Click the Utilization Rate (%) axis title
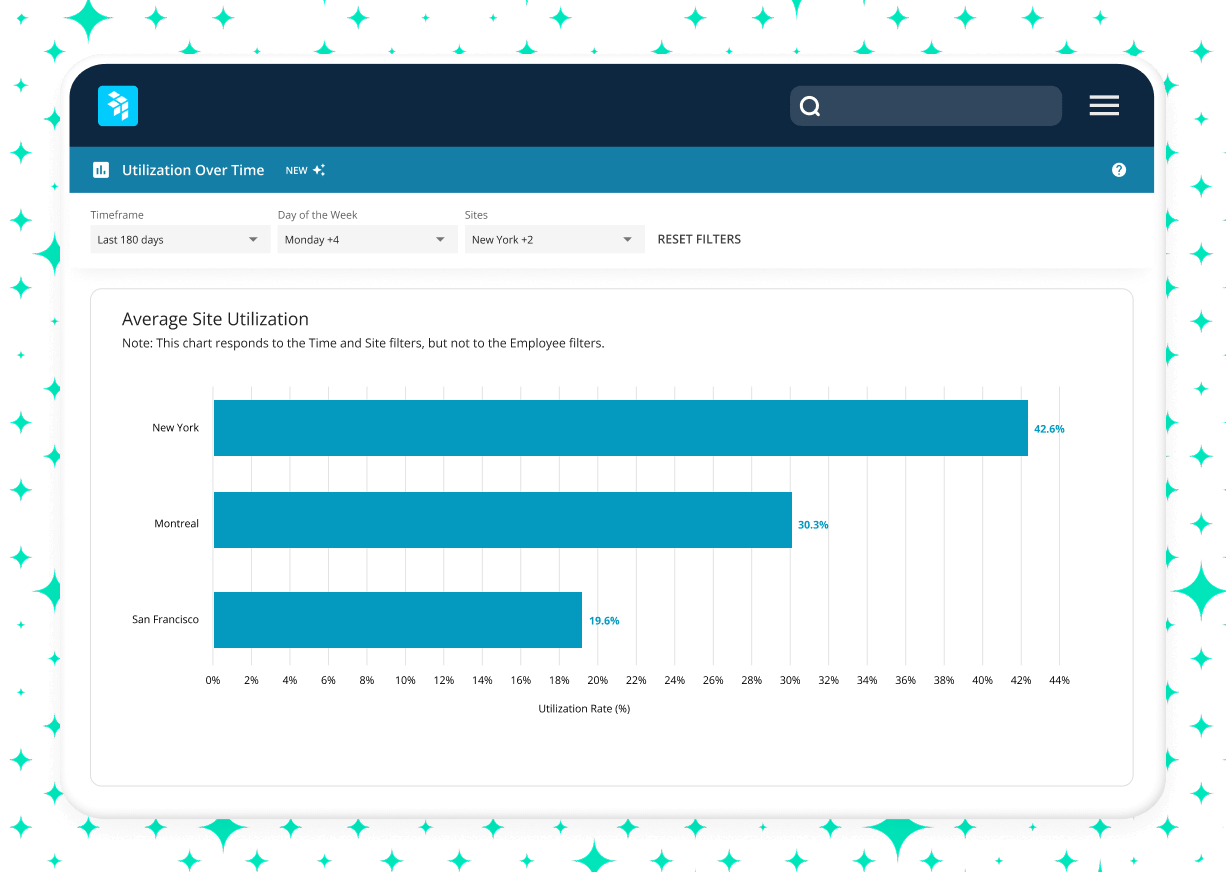This screenshot has height=872, width=1226. tap(584, 709)
